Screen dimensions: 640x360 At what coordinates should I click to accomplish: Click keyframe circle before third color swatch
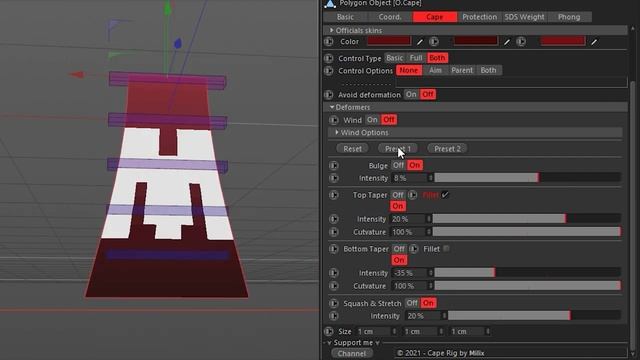click(x=521, y=42)
